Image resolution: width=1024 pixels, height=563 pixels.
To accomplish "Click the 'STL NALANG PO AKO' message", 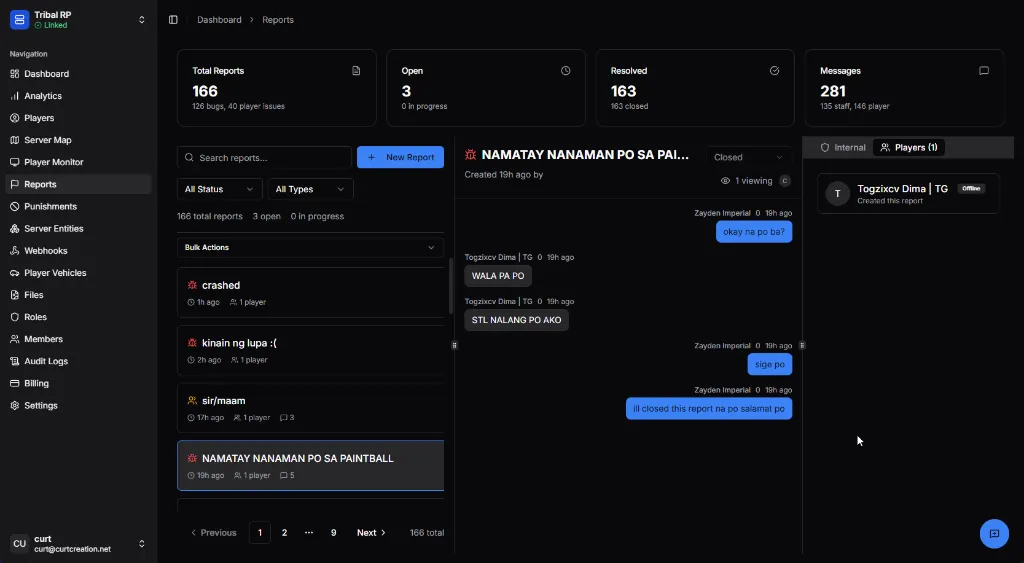I will click(517, 320).
